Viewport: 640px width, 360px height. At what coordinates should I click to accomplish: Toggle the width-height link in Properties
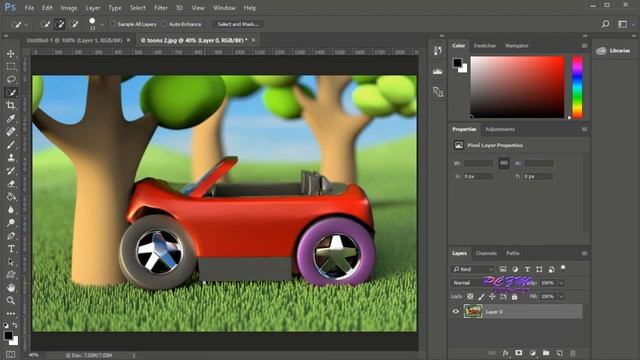pos(504,163)
